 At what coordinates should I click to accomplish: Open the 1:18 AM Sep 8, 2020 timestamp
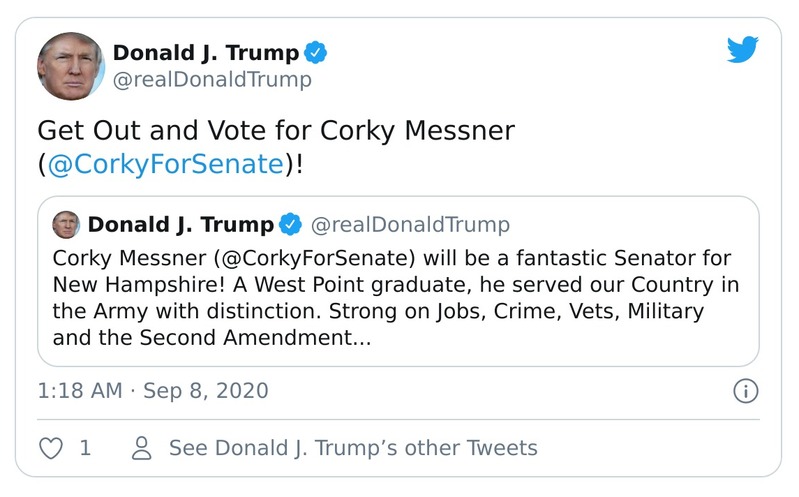pos(153,390)
